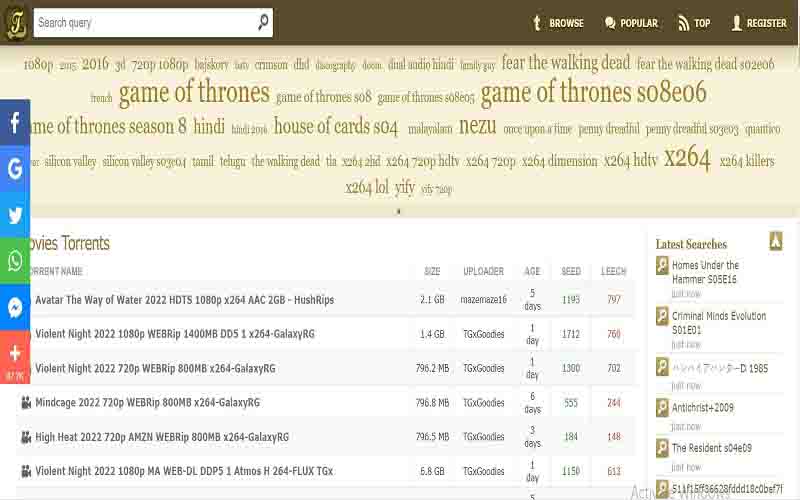The width and height of the screenshot is (800, 500).
Task: Click the 'x264 lol' tag
Action: [x=367, y=187]
